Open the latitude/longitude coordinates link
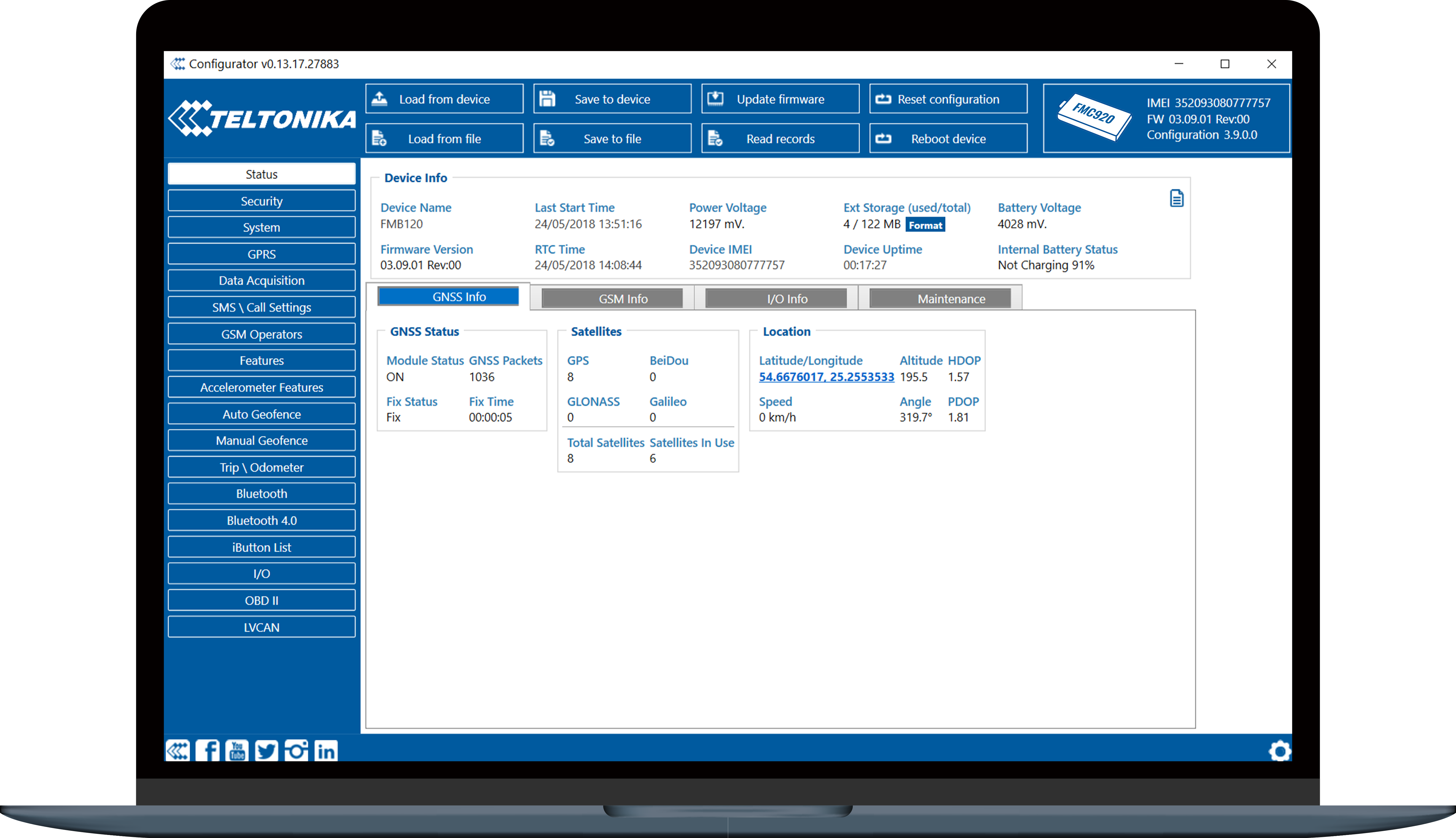 pos(826,377)
